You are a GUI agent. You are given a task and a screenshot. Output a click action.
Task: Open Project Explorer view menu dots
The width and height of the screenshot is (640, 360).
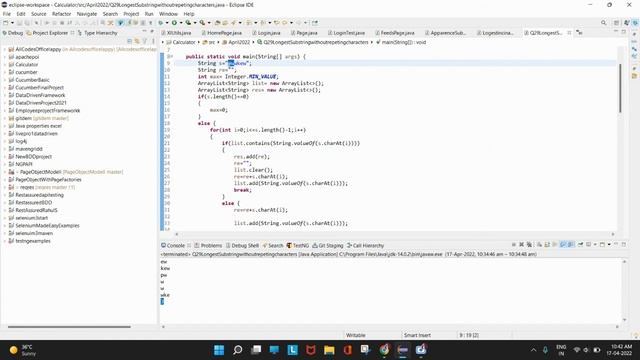pyautogui.click(x=153, y=41)
